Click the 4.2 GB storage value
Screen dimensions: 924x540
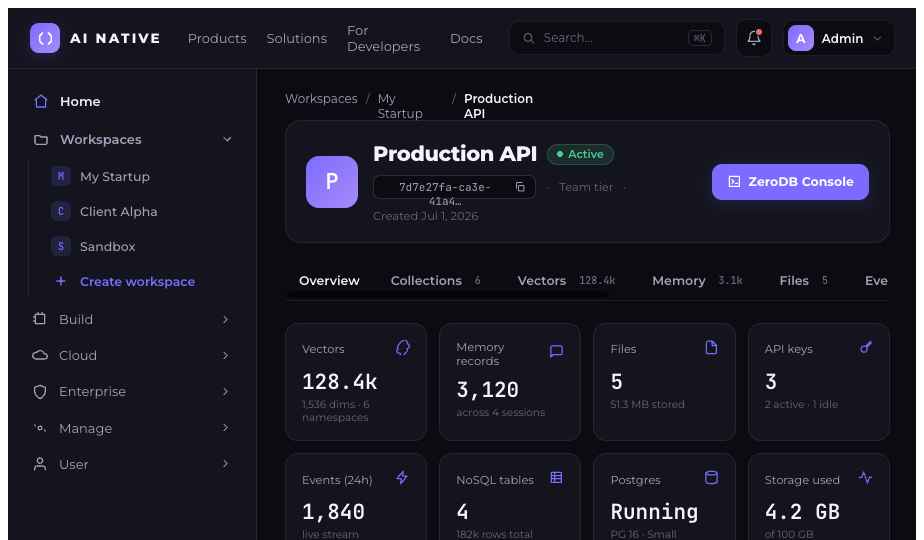click(802, 512)
